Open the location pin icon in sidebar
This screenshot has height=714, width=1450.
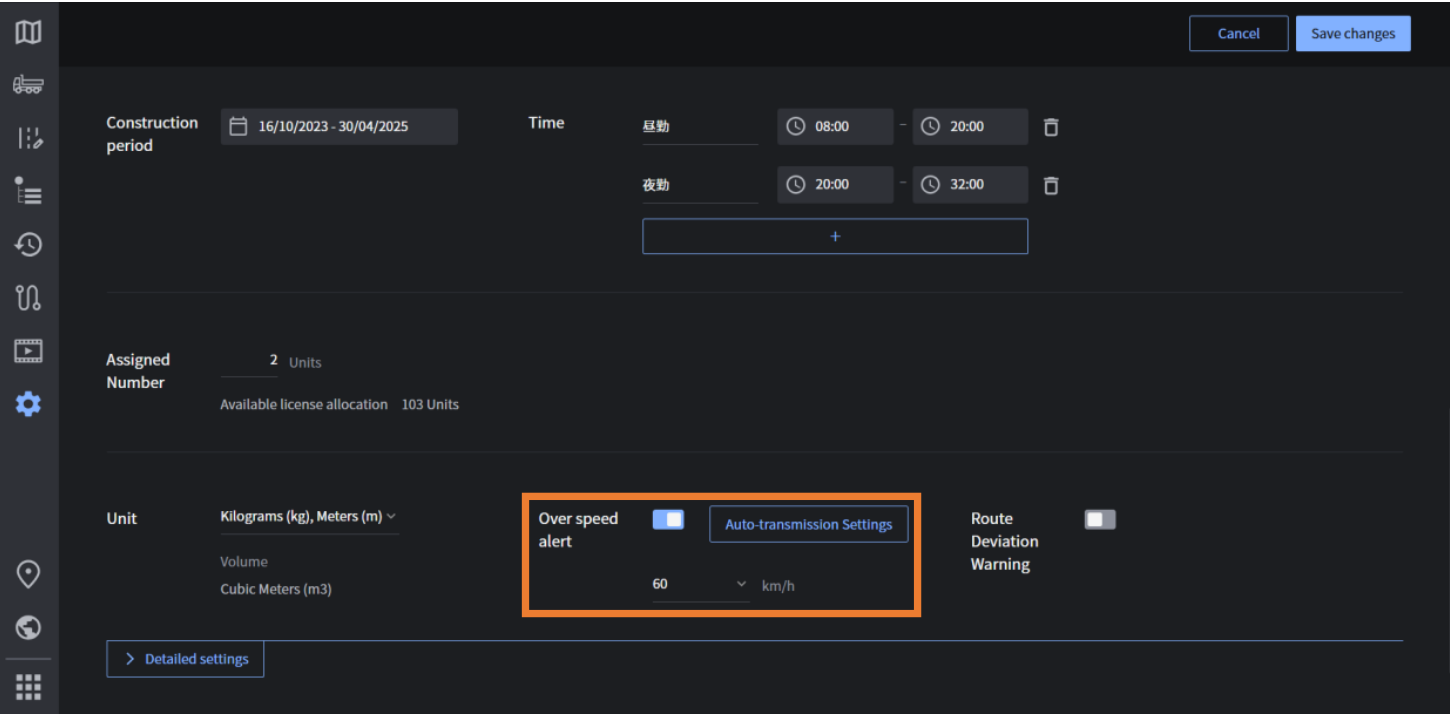point(28,574)
